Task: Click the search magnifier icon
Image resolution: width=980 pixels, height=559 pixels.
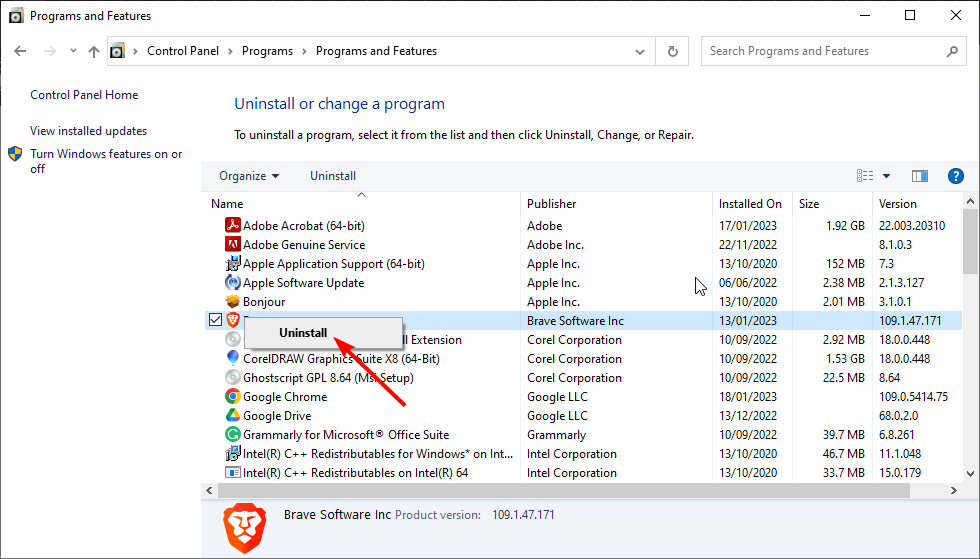Action: click(x=952, y=51)
